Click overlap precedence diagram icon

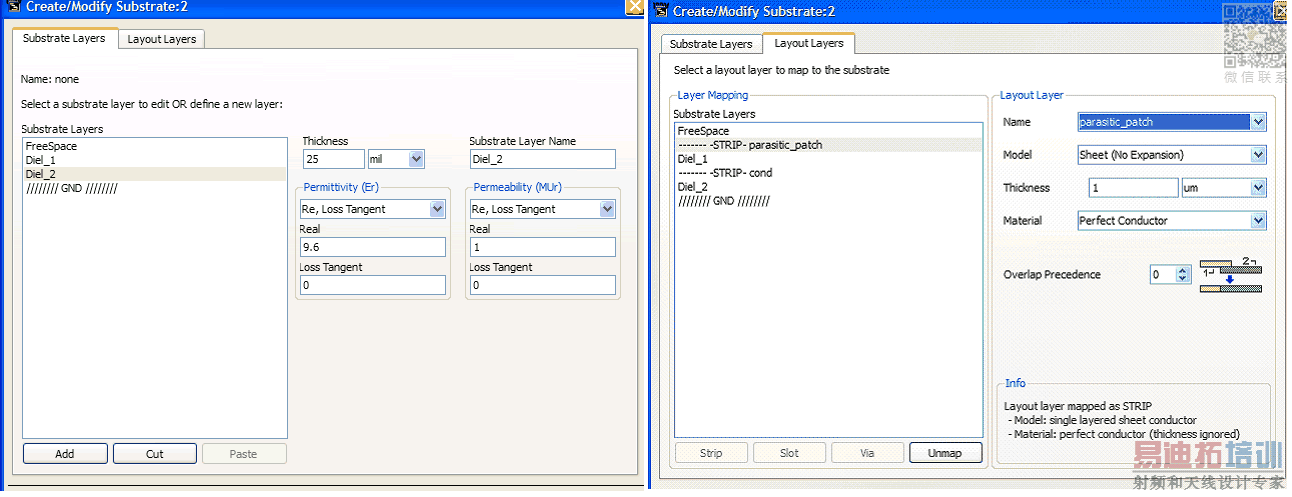coord(1231,275)
